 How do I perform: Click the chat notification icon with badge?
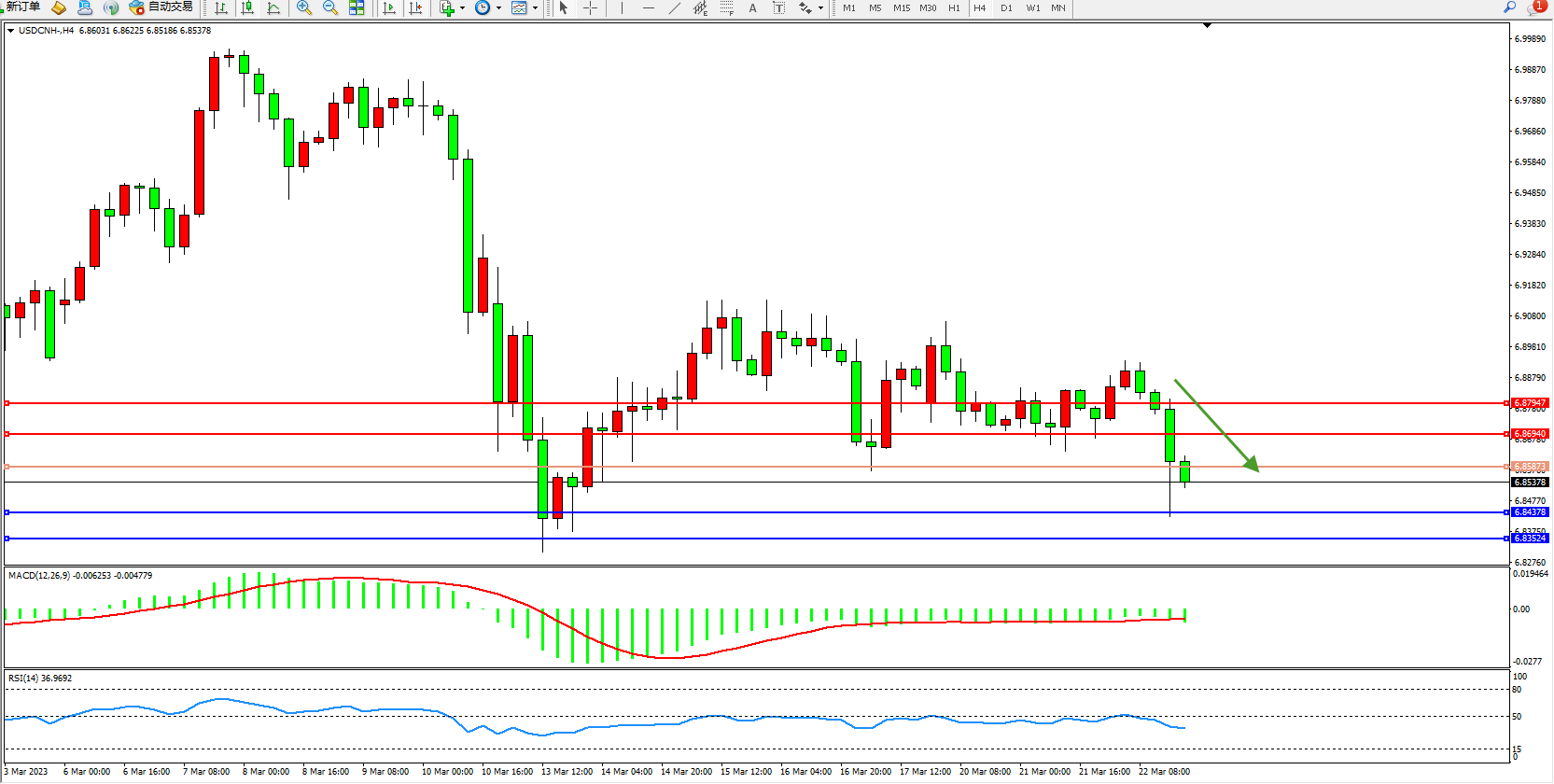[x=1535, y=7]
